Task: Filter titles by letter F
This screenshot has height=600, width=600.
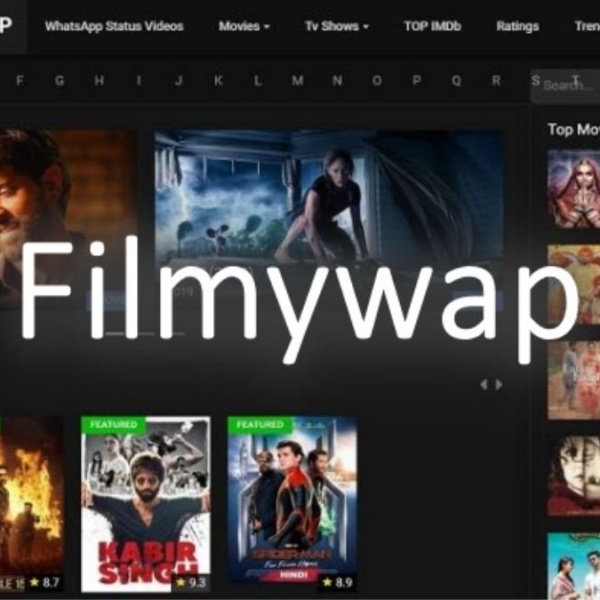Action: [20, 80]
